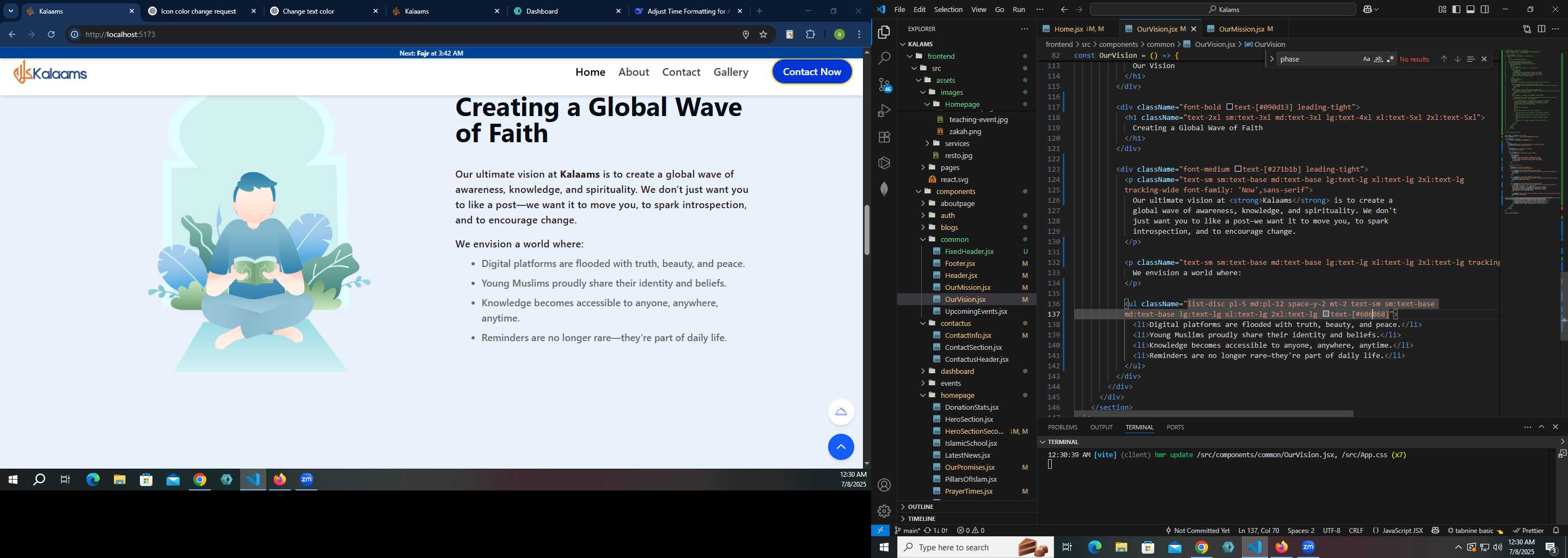Go to next match in find widget
Screen dimensions: 1568x558
click(x=1457, y=59)
